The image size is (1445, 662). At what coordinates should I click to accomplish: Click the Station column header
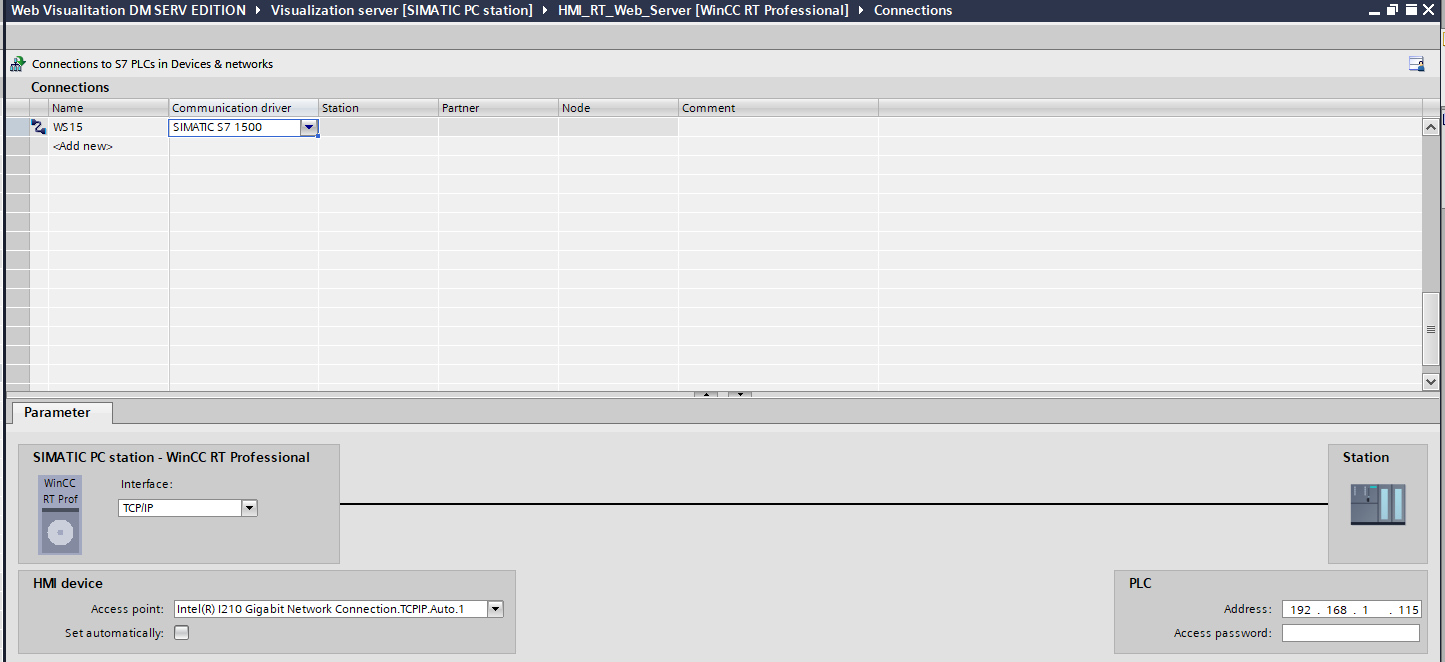378,108
